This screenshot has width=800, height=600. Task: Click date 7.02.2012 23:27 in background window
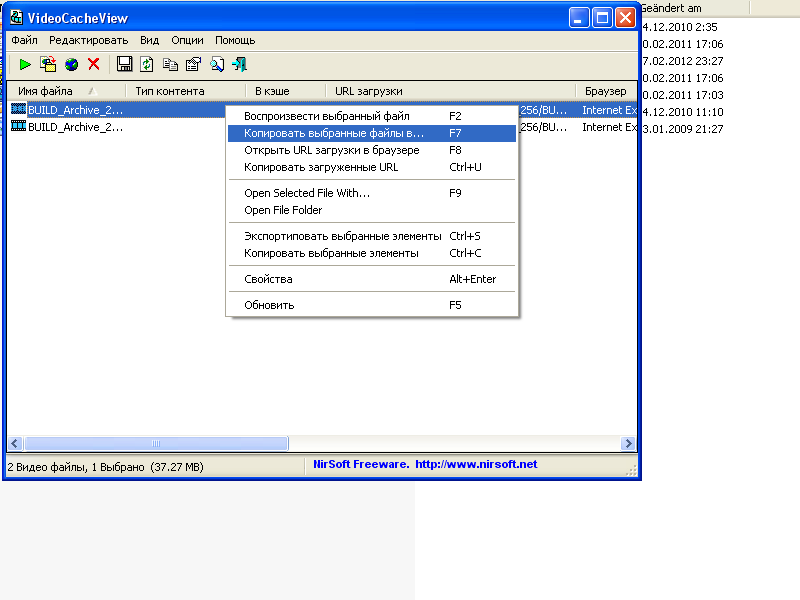point(683,61)
